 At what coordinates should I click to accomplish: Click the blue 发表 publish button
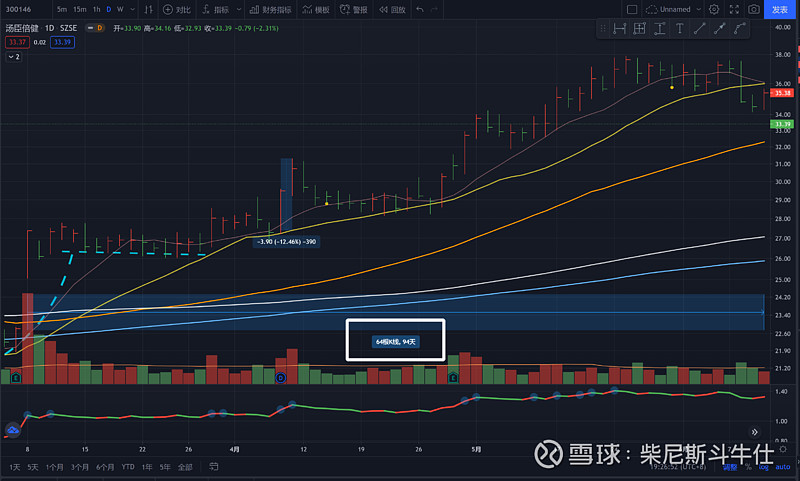(x=780, y=10)
